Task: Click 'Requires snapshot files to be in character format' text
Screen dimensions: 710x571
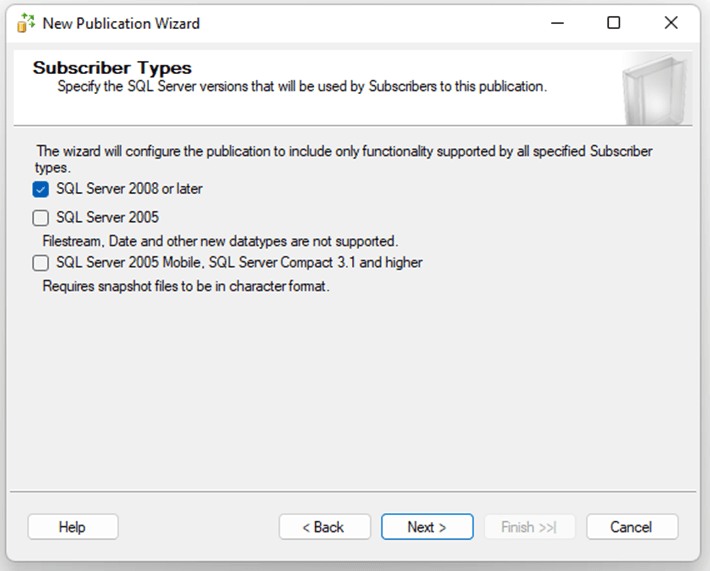Action: coord(186,287)
